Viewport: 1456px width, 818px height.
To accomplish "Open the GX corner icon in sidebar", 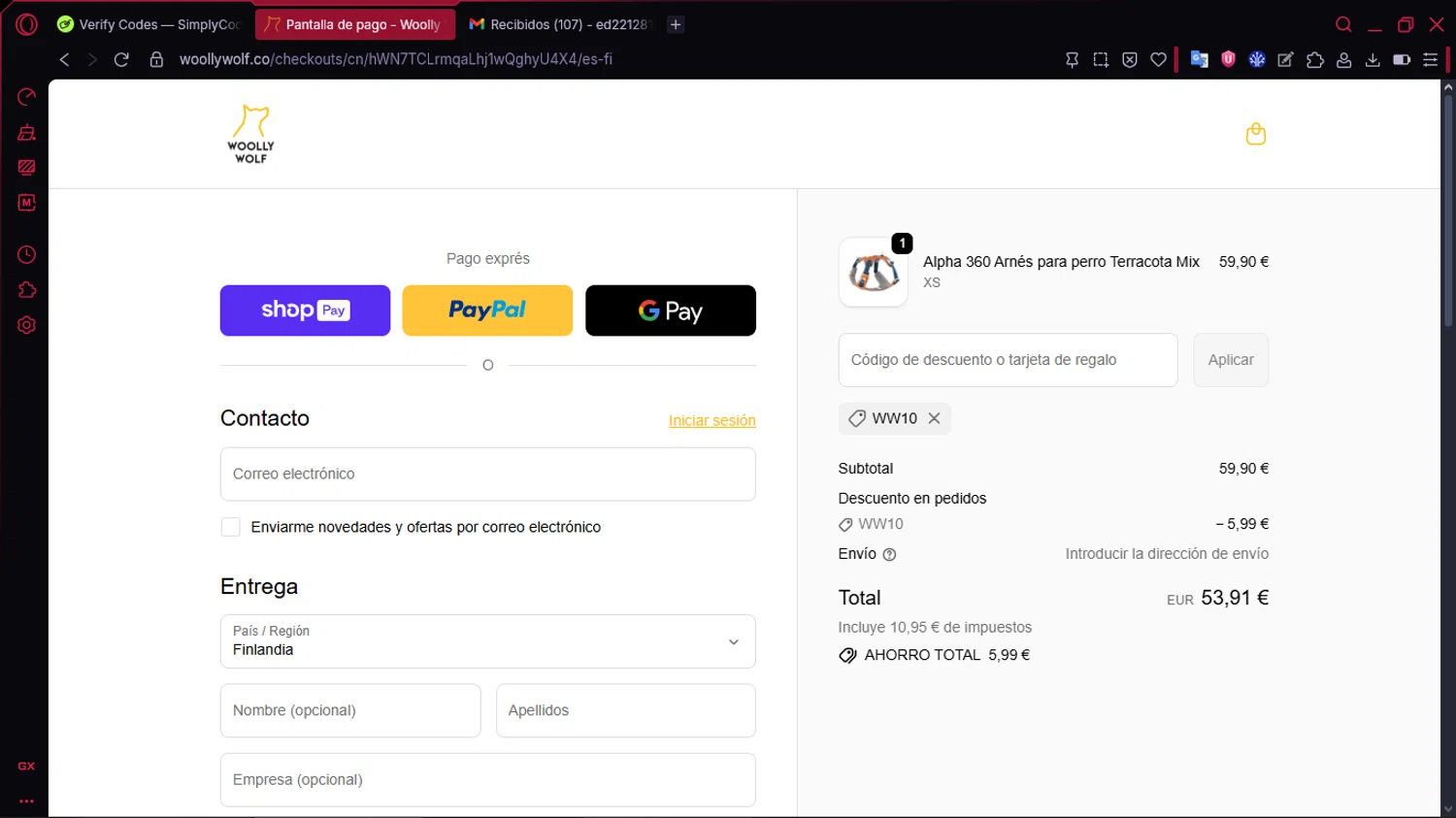I will pyautogui.click(x=26, y=767).
